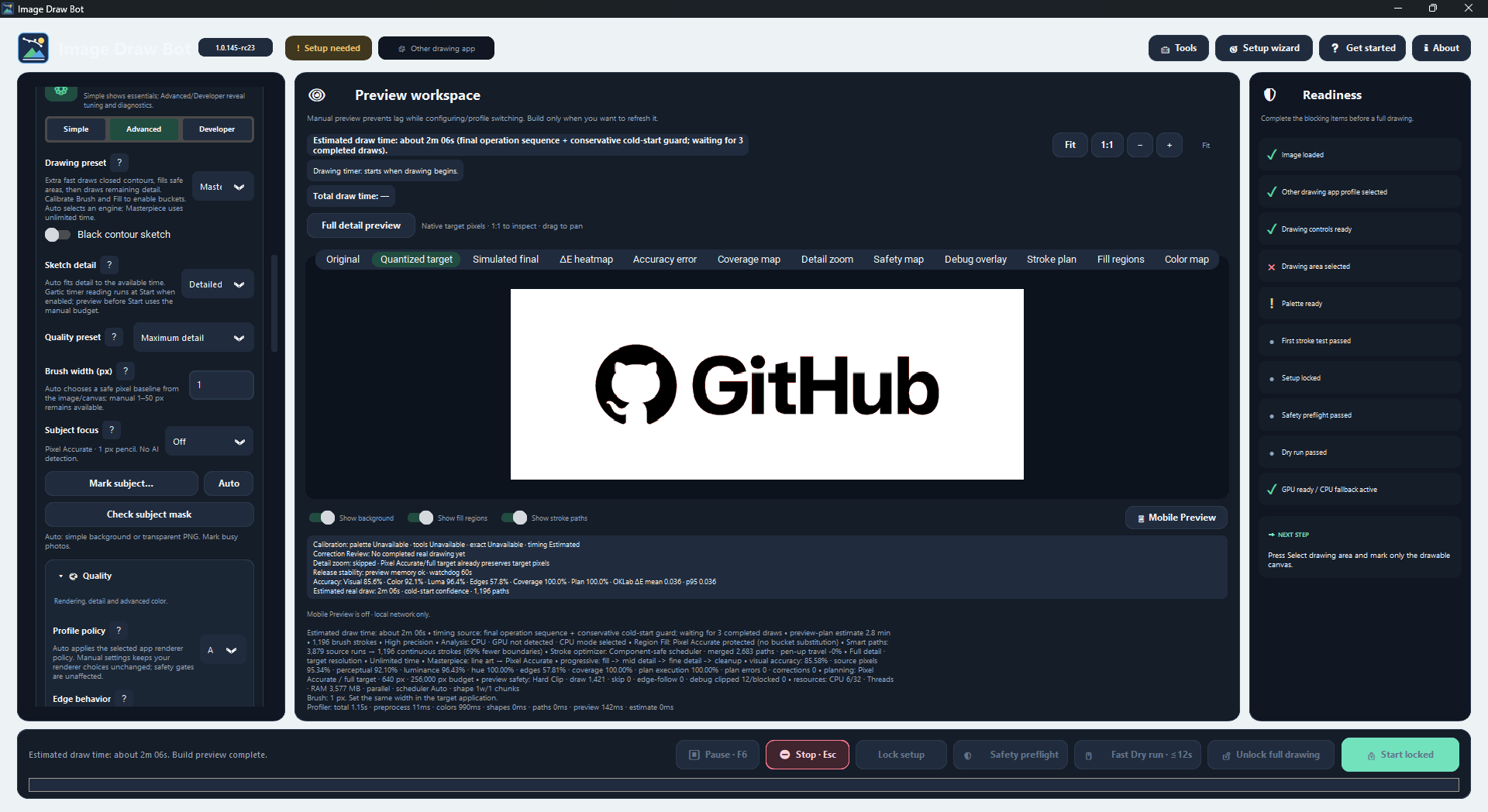Select the Quantized target tab
The height and width of the screenshot is (812, 1488).
pyautogui.click(x=416, y=260)
